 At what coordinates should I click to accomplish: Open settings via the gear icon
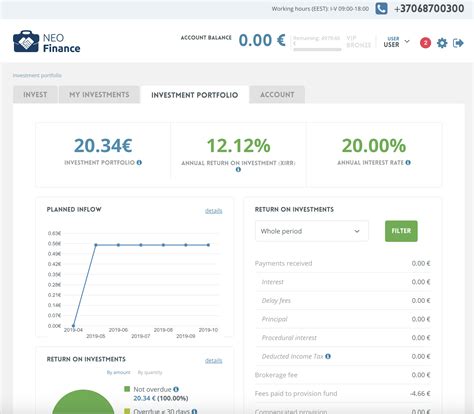coord(442,43)
